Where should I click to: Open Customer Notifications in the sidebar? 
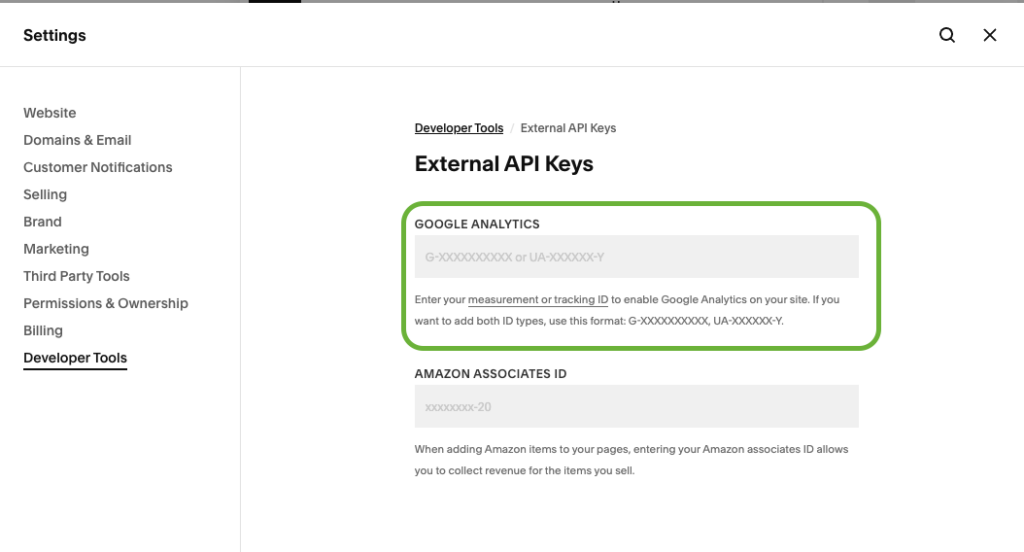point(98,167)
